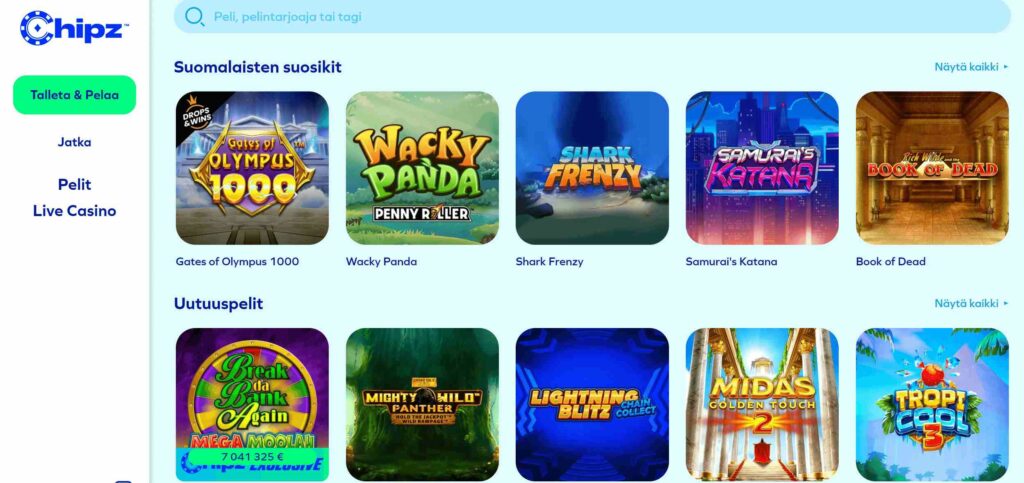Go to the Pelit menu item
The height and width of the screenshot is (483, 1024).
[x=74, y=185]
